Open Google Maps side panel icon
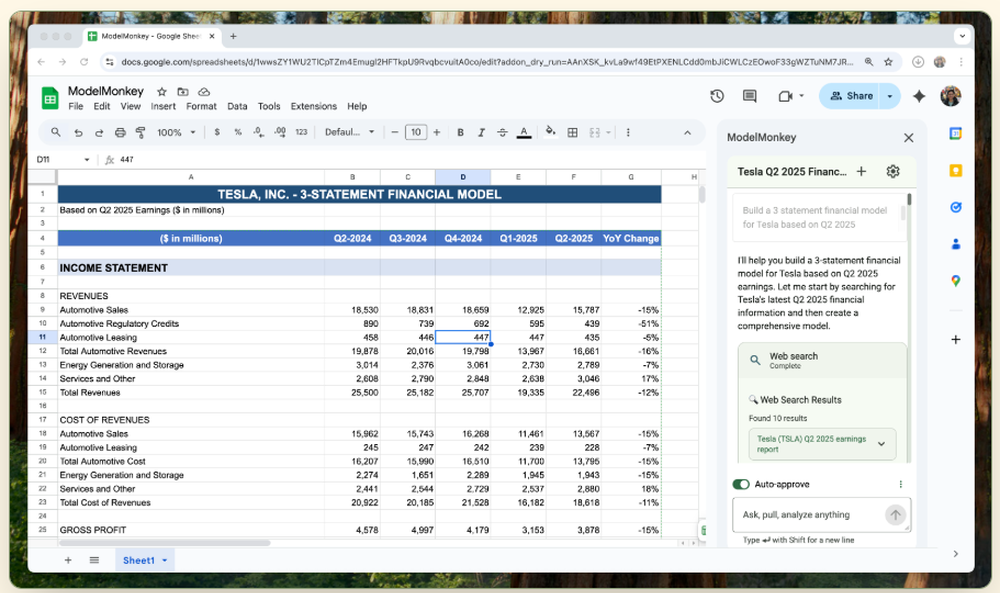The width and height of the screenshot is (1000, 593). tap(956, 281)
